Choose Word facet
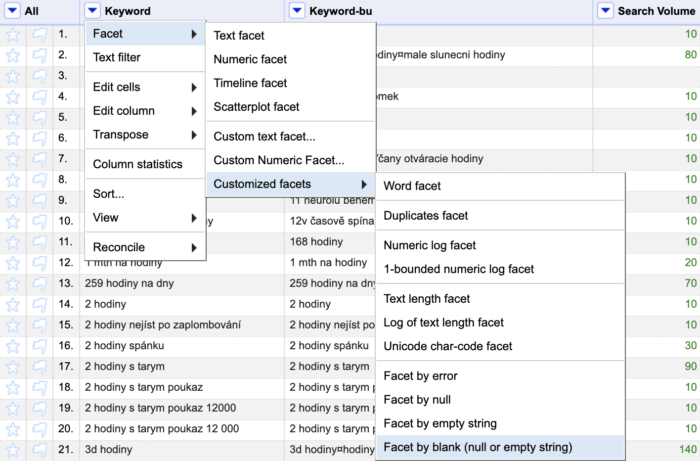The height and width of the screenshot is (461, 700). [x=500, y=186]
